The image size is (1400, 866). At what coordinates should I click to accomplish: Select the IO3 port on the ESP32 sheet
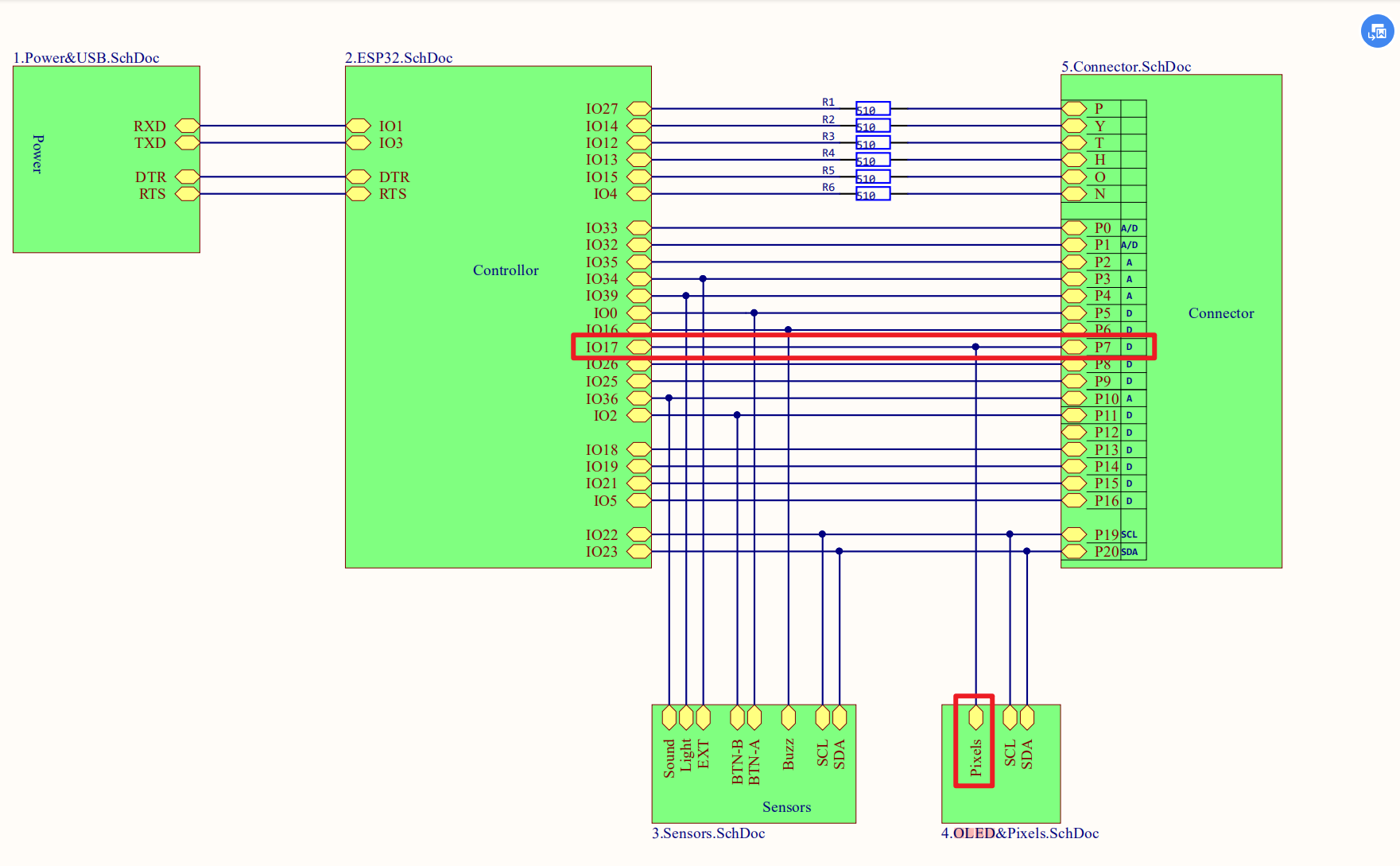[359, 142]
